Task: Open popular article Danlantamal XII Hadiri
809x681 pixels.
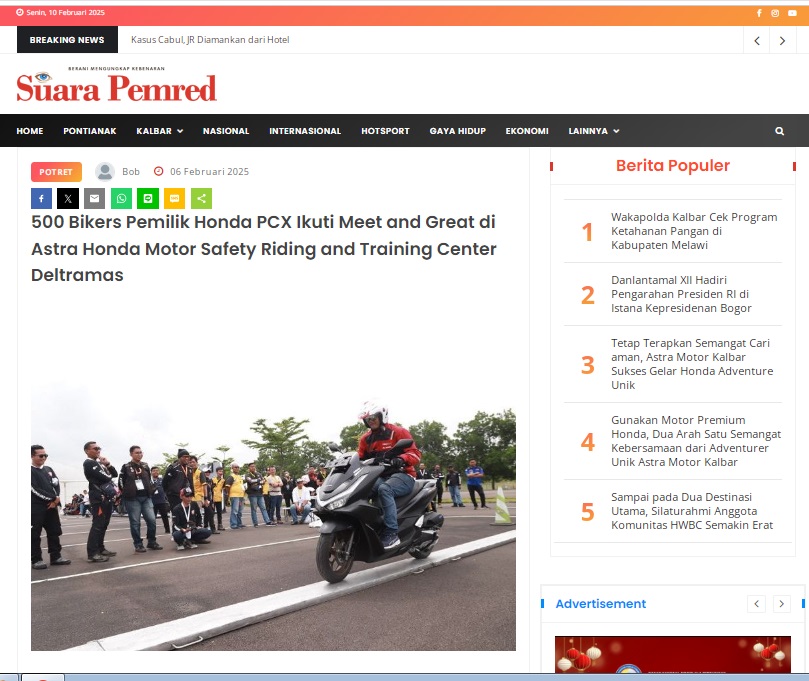Action: coord(681,294)
